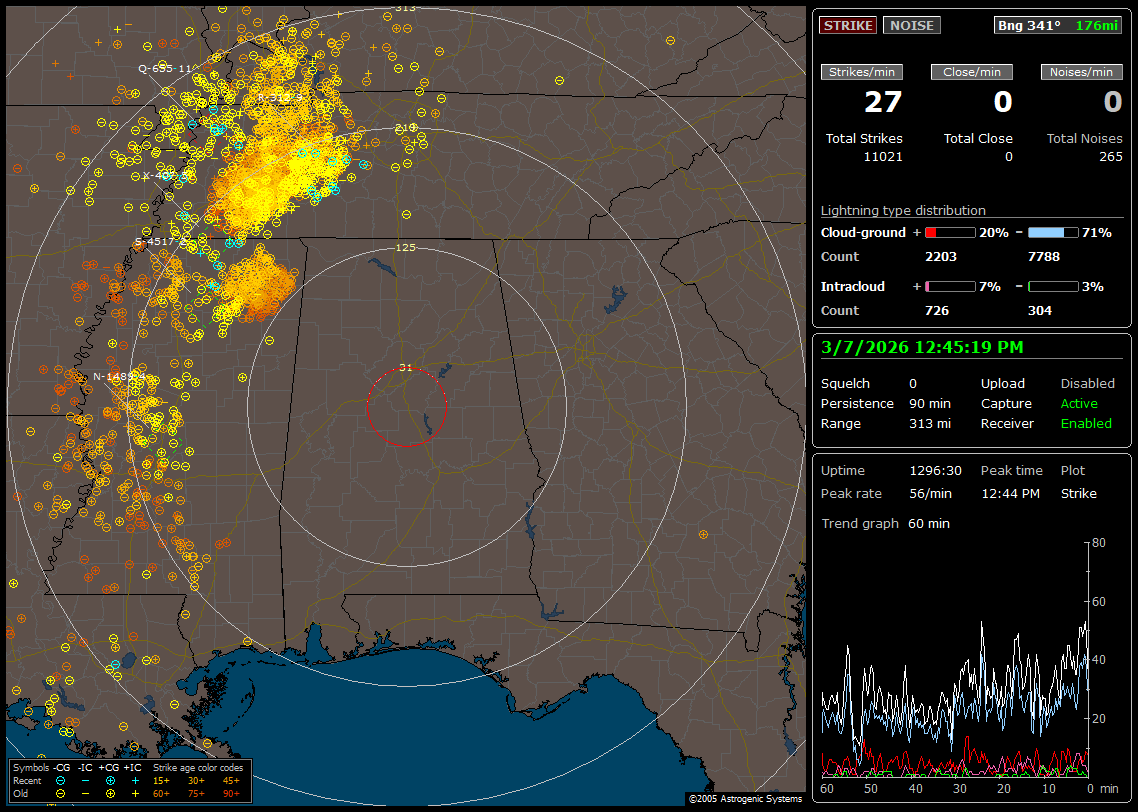This screenshot has height=812, width=1138.
Task: Click the recent +CG symbol in legend
Action: pos(110,780)
